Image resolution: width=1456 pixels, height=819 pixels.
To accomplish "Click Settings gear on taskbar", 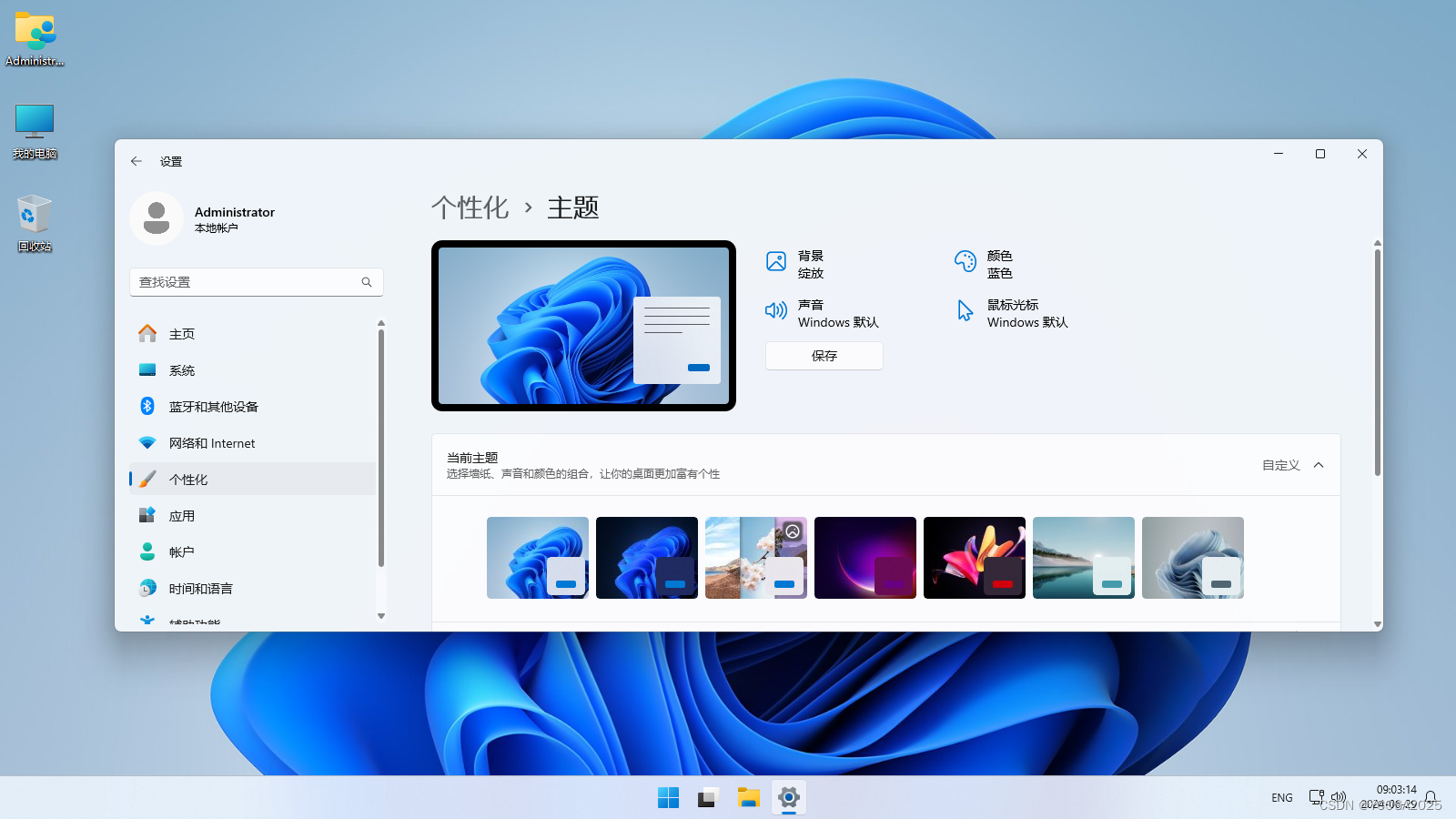I will [x=789, y=798].
